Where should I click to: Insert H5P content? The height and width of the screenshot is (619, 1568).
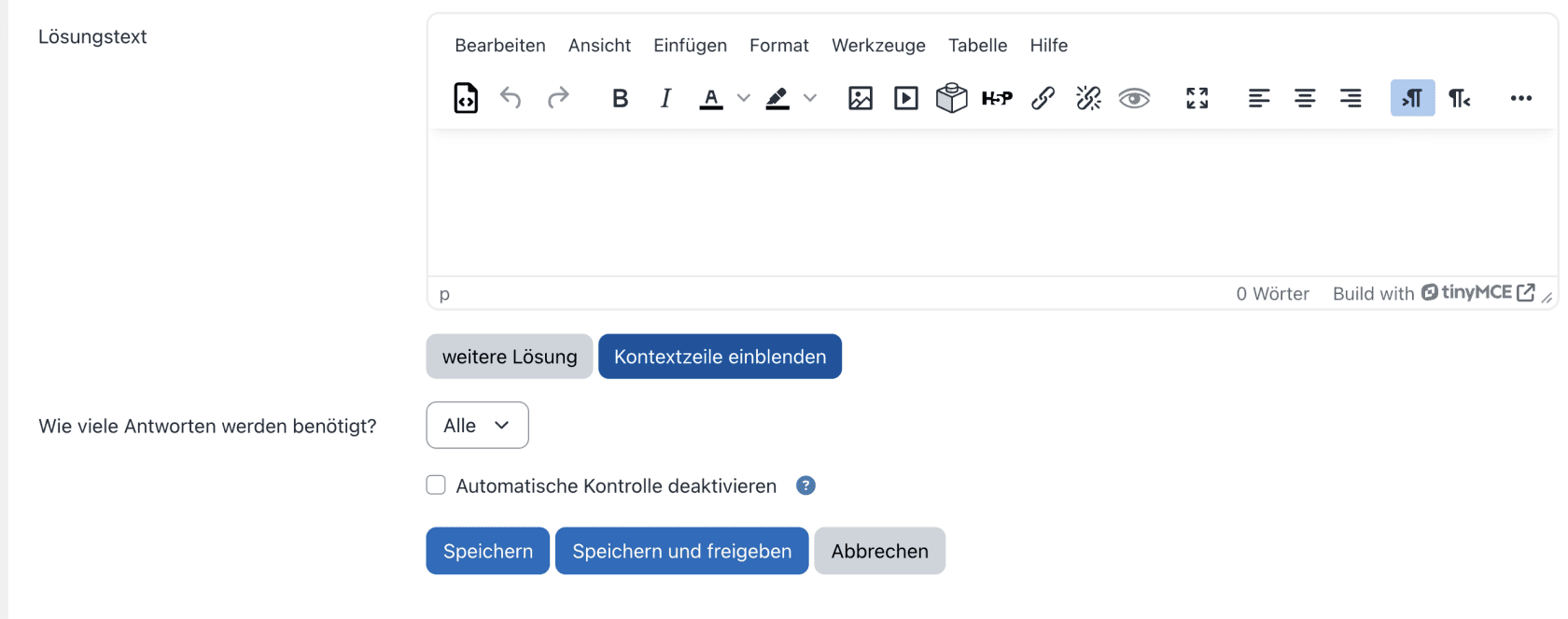pyautogui.click(x=997, y=98)
